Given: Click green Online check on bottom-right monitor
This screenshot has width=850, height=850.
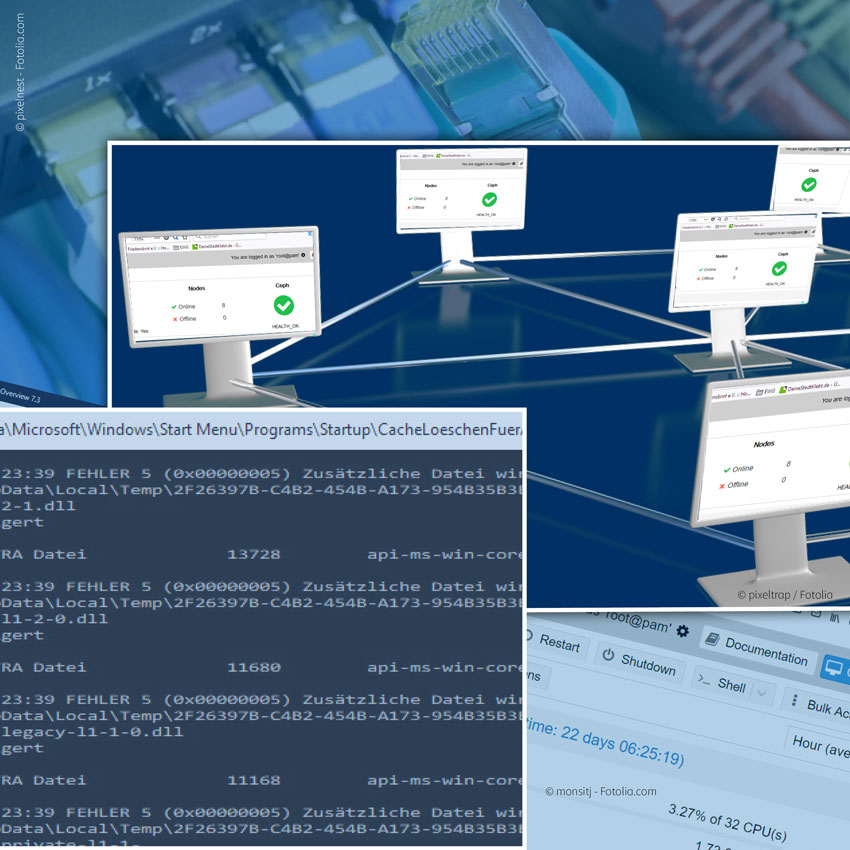Looking at the screenshot, I should pos(726,468).
